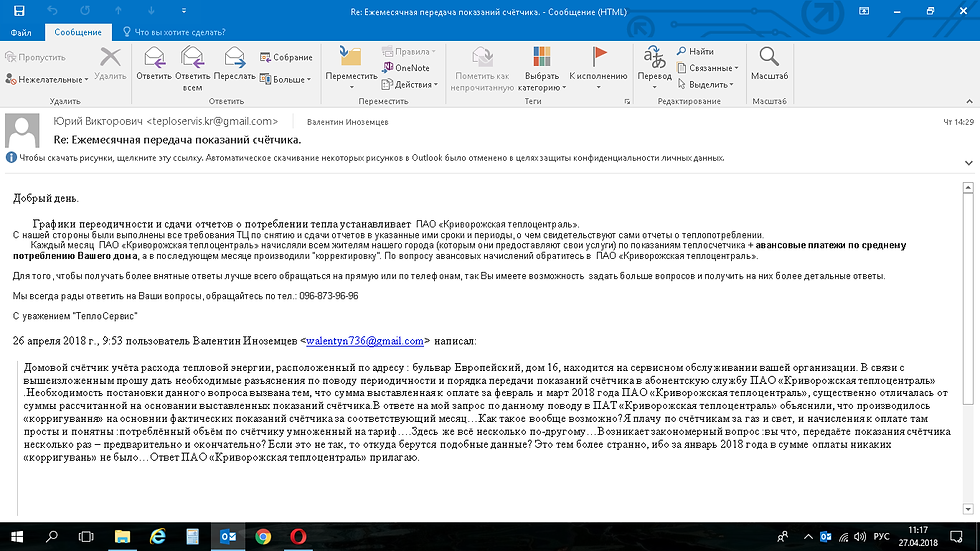Click the Собрание meeting reply button

coord(286,57)
